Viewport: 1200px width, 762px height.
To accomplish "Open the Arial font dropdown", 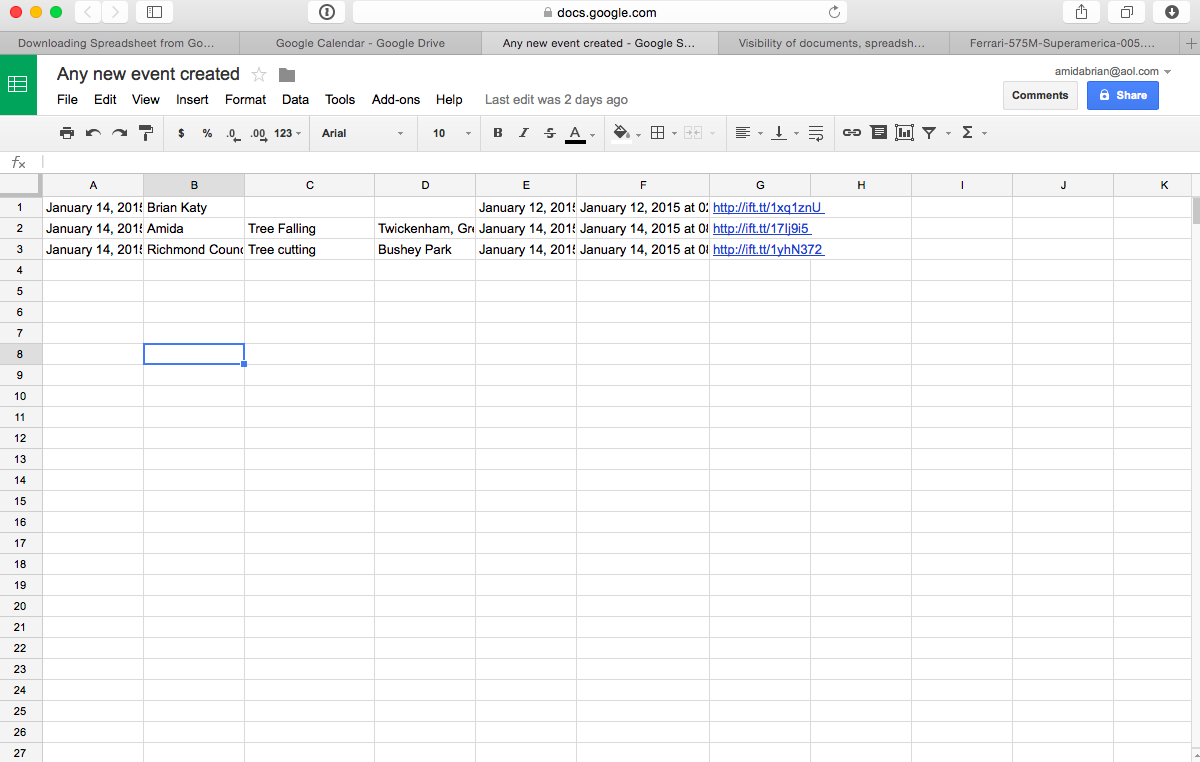I will (x=363, y=133).
